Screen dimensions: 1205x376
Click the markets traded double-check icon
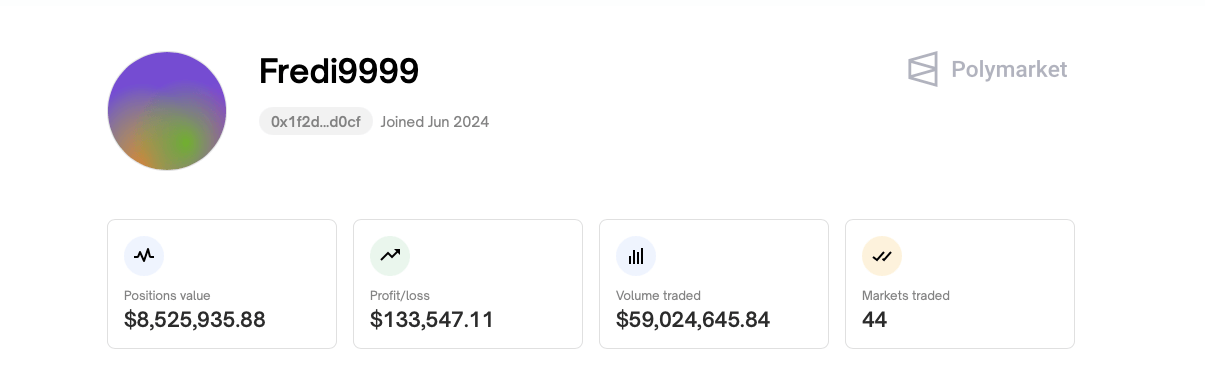[x=882, y=256]
